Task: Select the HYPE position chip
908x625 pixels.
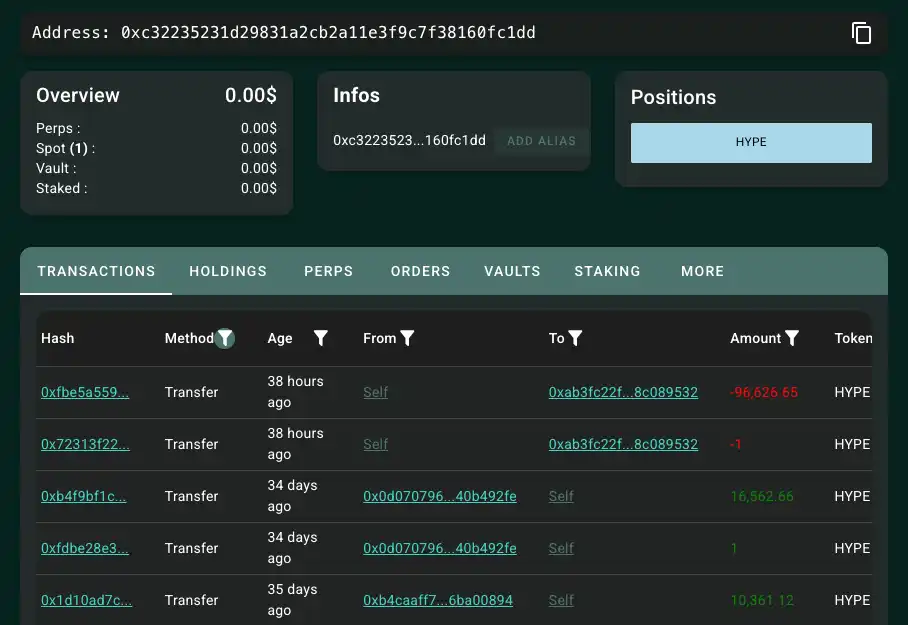Action: (751, 142)
